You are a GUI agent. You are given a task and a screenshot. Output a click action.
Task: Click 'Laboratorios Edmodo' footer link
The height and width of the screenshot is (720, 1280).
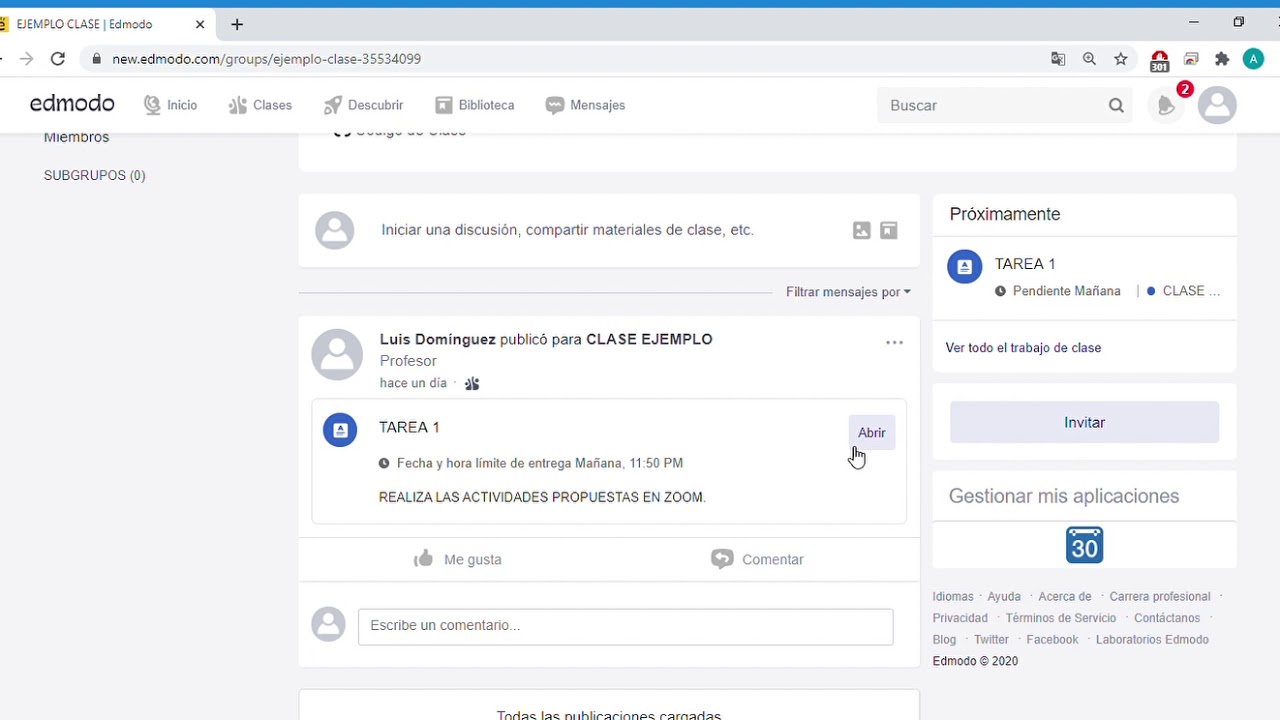[x=1152, y=640]
